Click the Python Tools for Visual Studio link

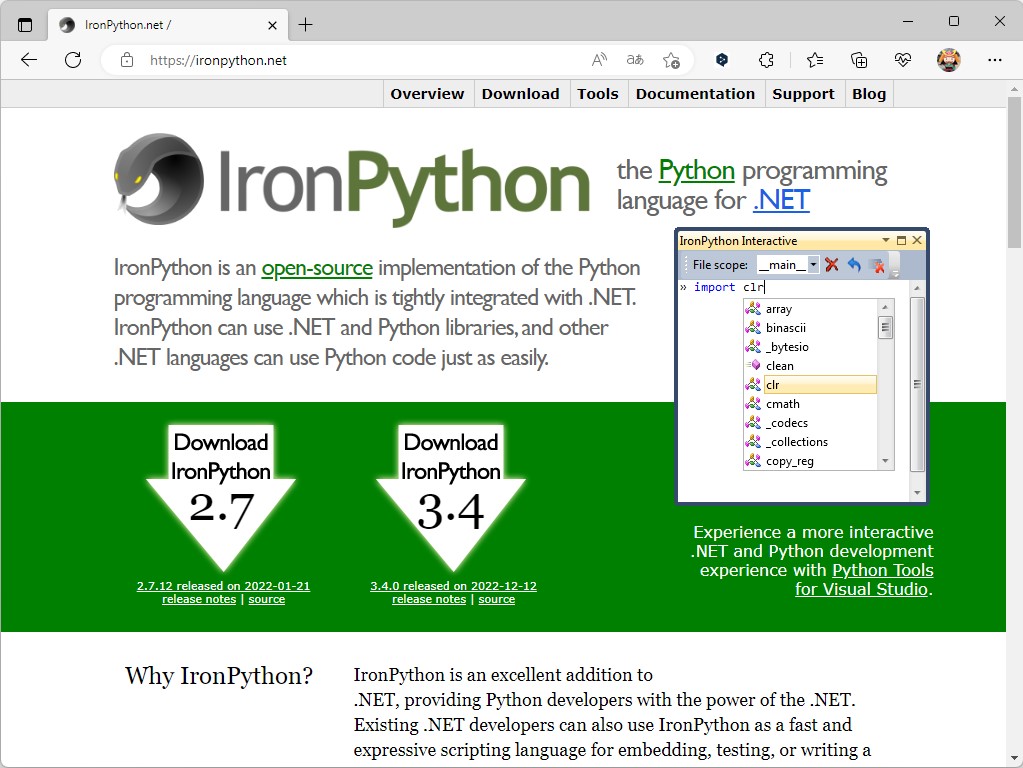click(x=882, y=570)
